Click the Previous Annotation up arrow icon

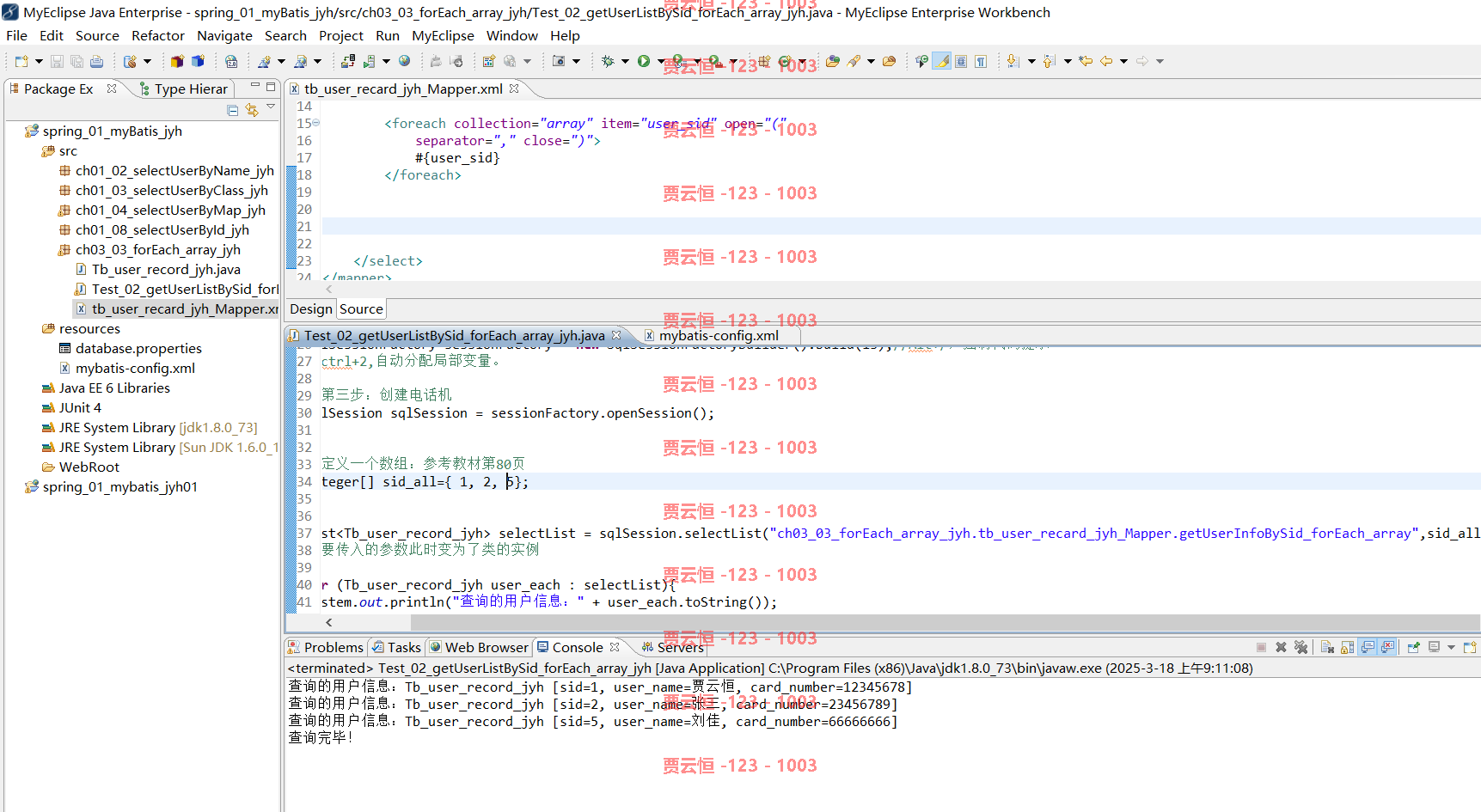[x=1050, y=61]
